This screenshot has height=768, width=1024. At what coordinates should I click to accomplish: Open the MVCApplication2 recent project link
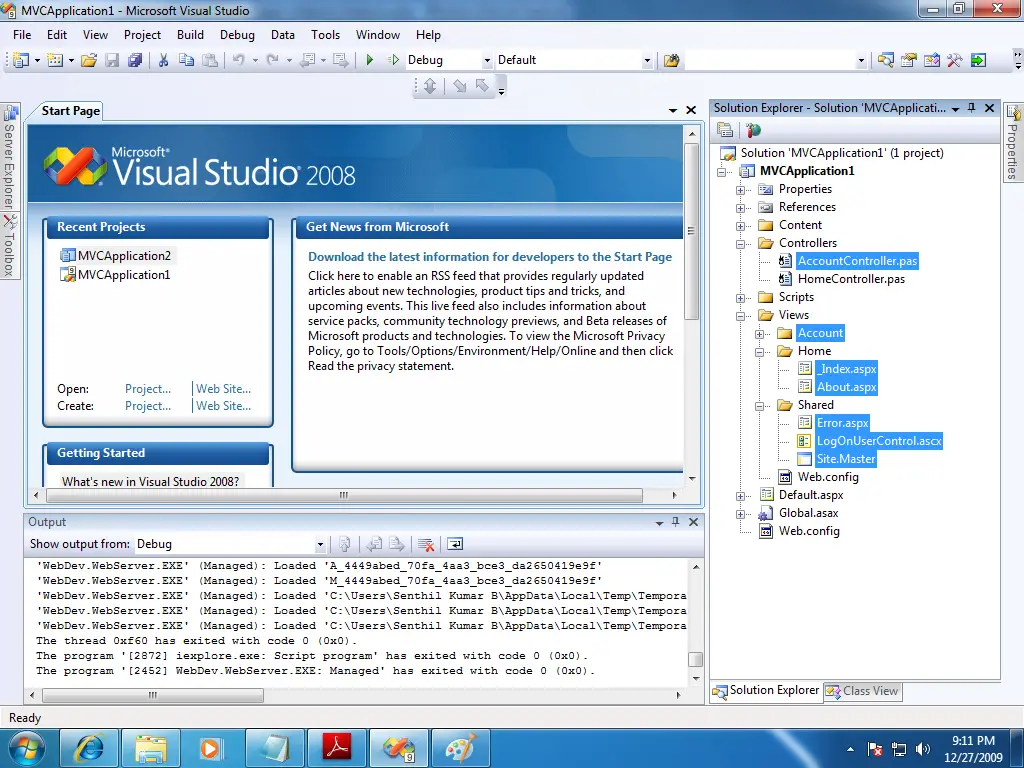[x=124, y=256]
